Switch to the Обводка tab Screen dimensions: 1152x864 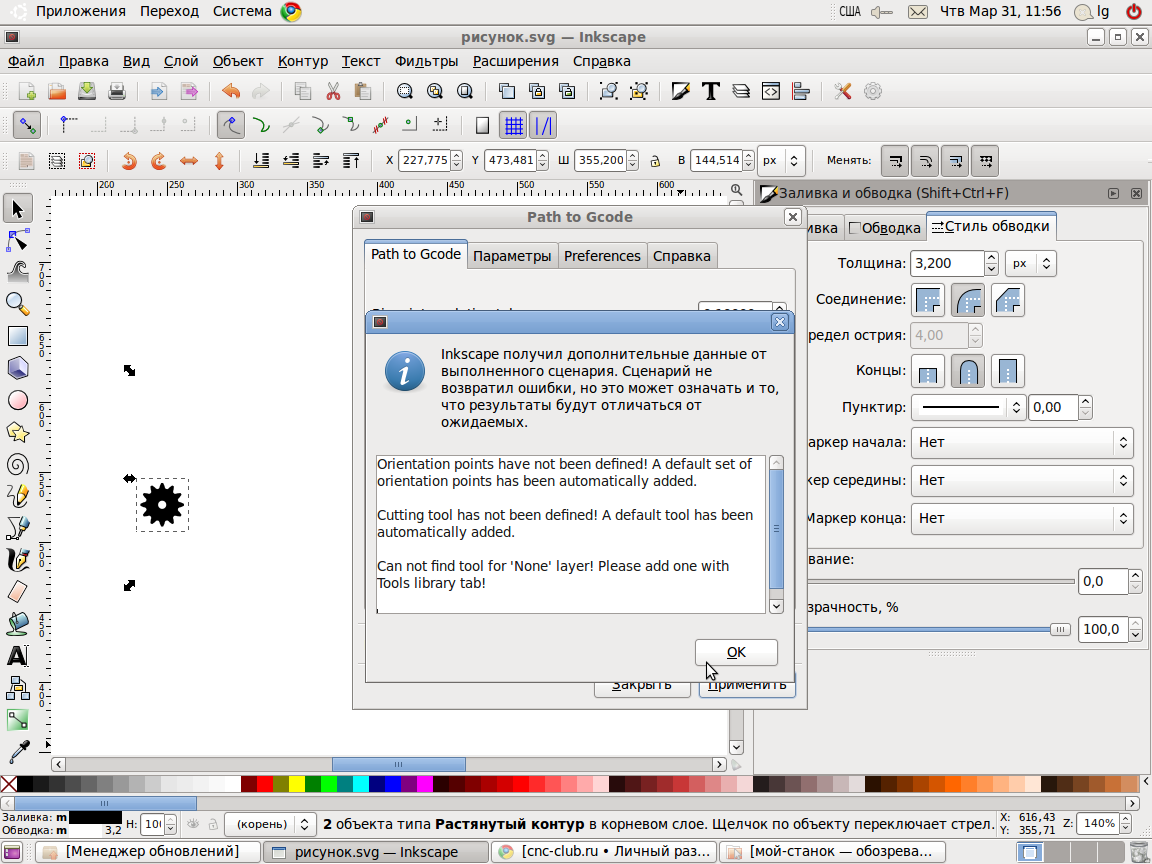(885, 228)
